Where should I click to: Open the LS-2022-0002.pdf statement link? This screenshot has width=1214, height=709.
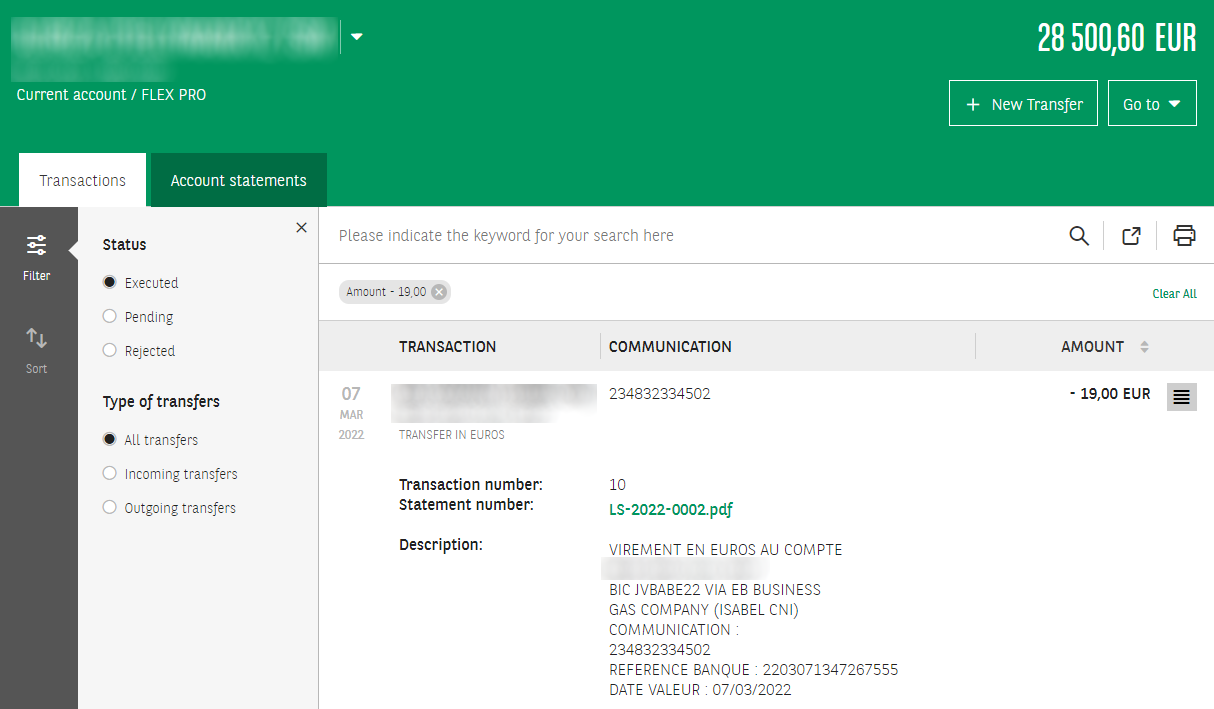click(670, 510)
